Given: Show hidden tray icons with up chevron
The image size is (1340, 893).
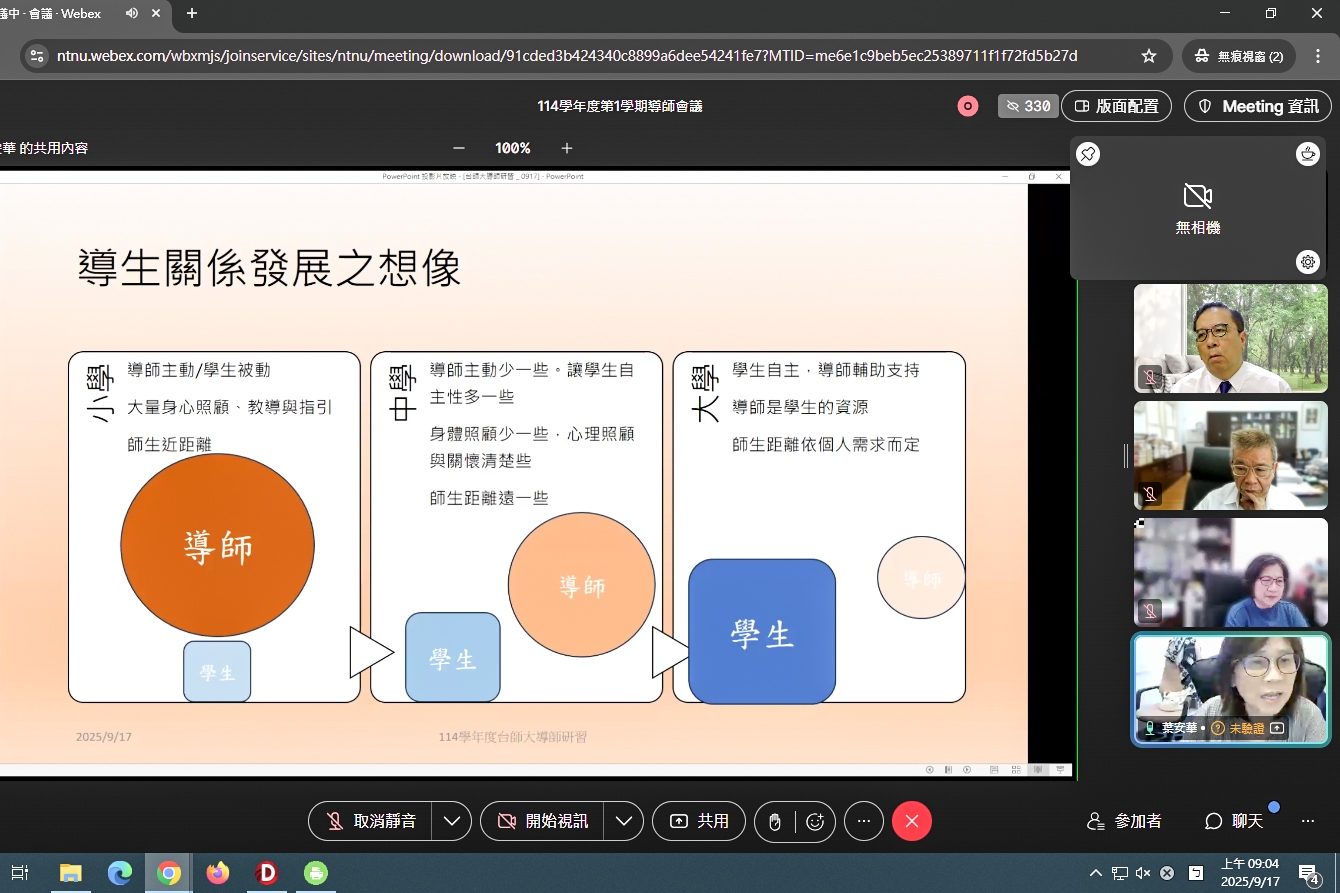Looking at the screenshot, I should pyautogui.click(x=1096, y=873).
